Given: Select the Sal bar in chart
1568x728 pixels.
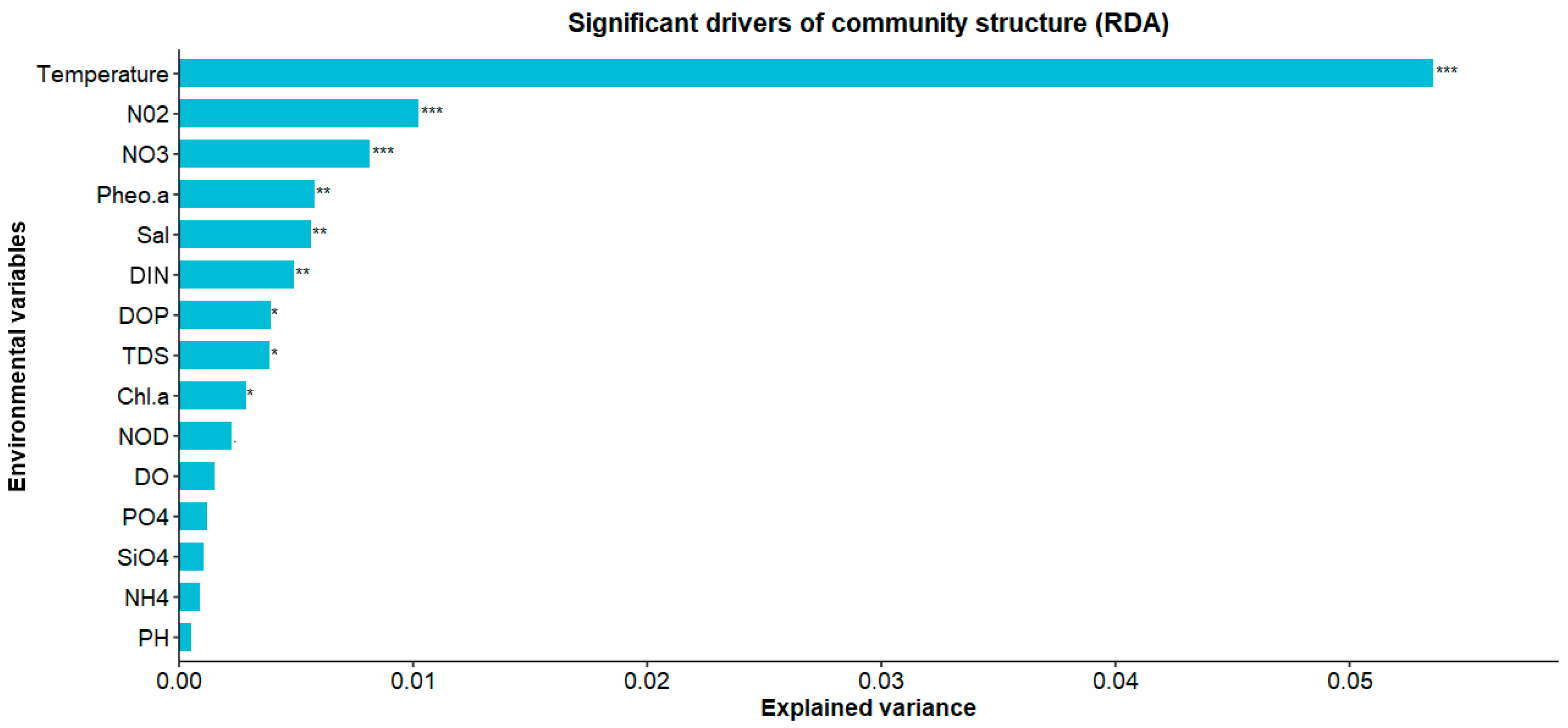Looking at the screenshot, I should 245,234.
